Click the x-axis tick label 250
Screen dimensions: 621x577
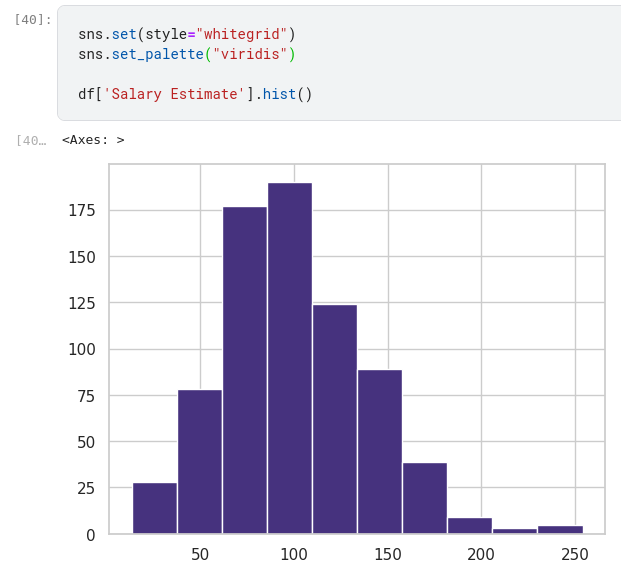click(x=575, y=555)
